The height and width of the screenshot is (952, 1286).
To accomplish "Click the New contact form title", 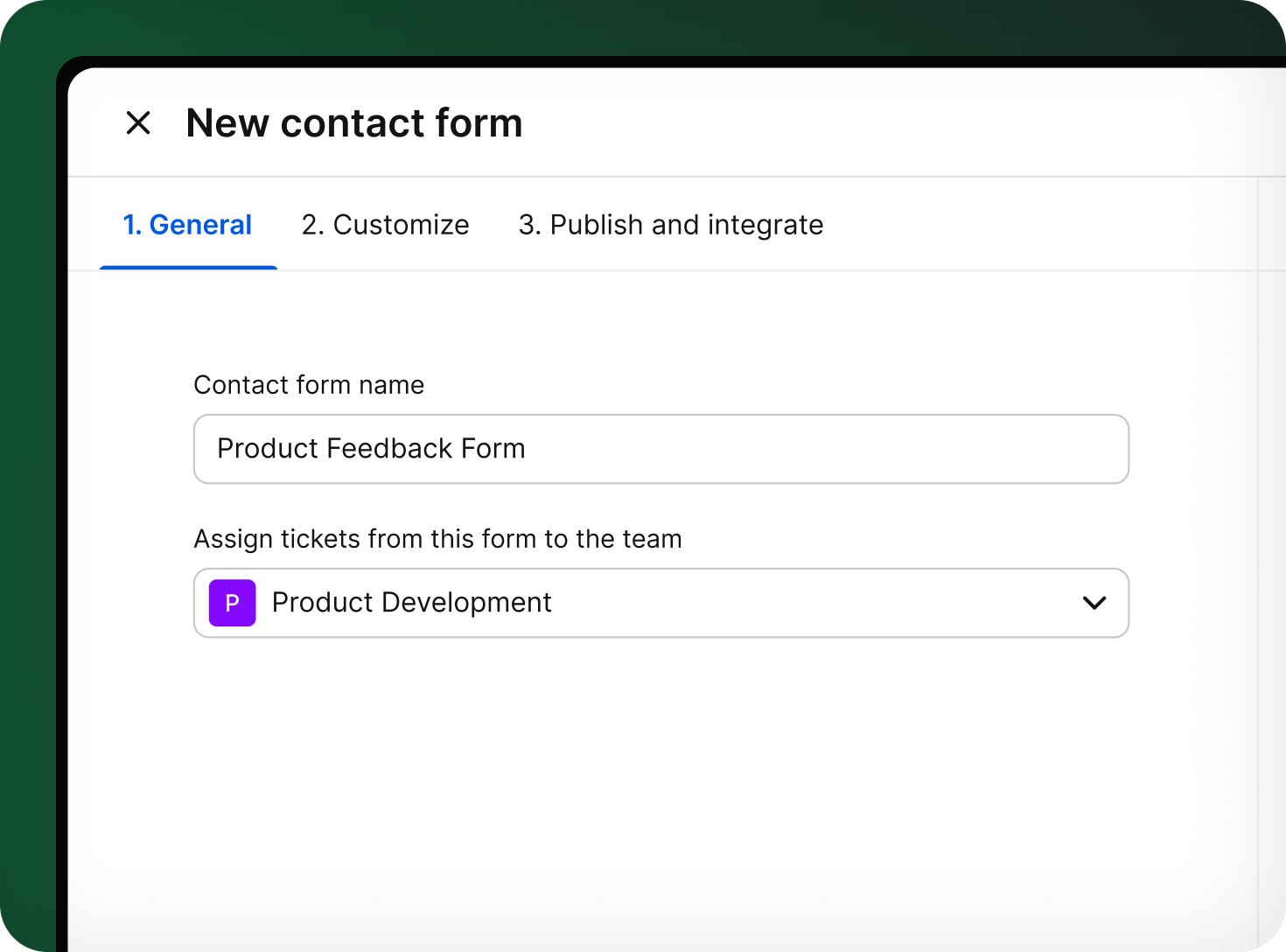I will [x=353, y=123].
